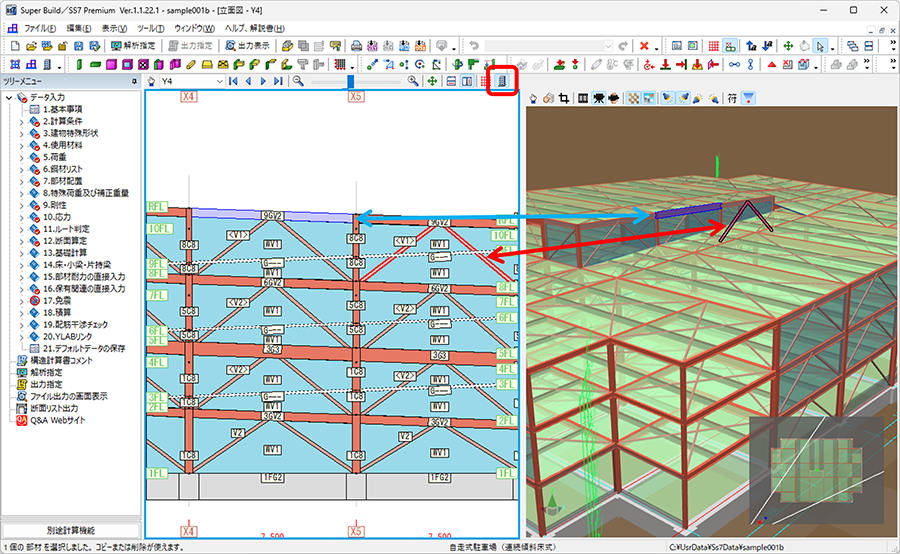900x554 pixels.
Task: Click the building minimap thumbnail in 3D view
Action: [x=816, y=470]
